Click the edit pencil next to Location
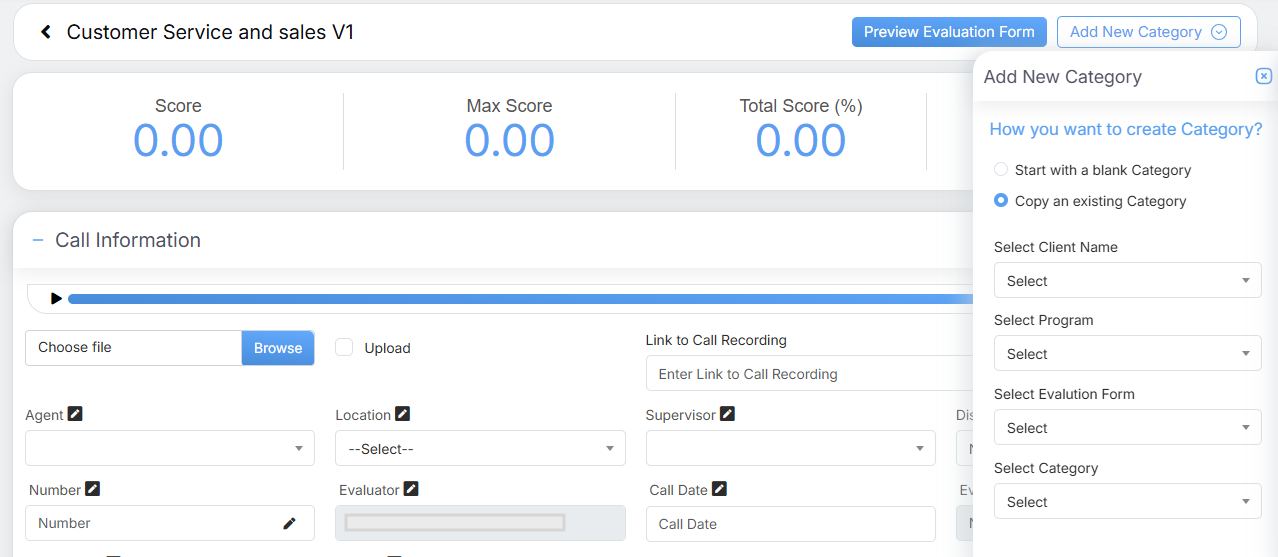The image size is (1278, 557). coord(402,414)
